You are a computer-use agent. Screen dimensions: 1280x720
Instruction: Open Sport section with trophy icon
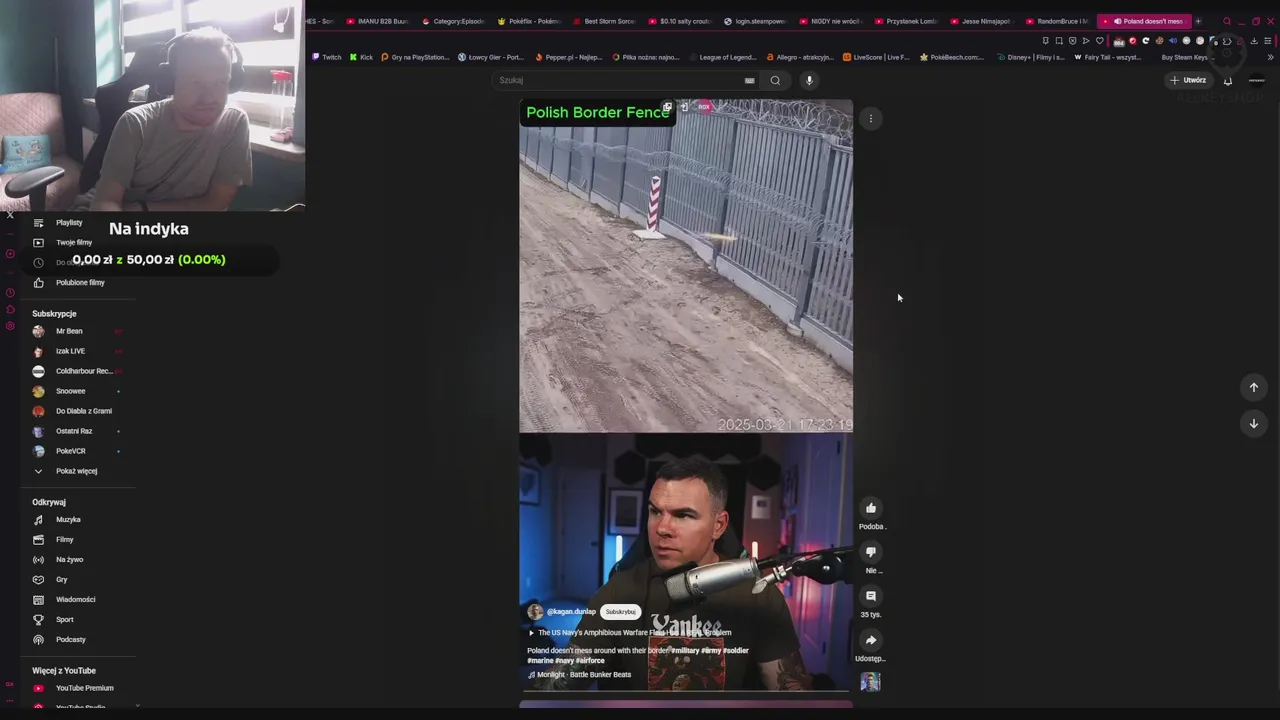point(64,620)
